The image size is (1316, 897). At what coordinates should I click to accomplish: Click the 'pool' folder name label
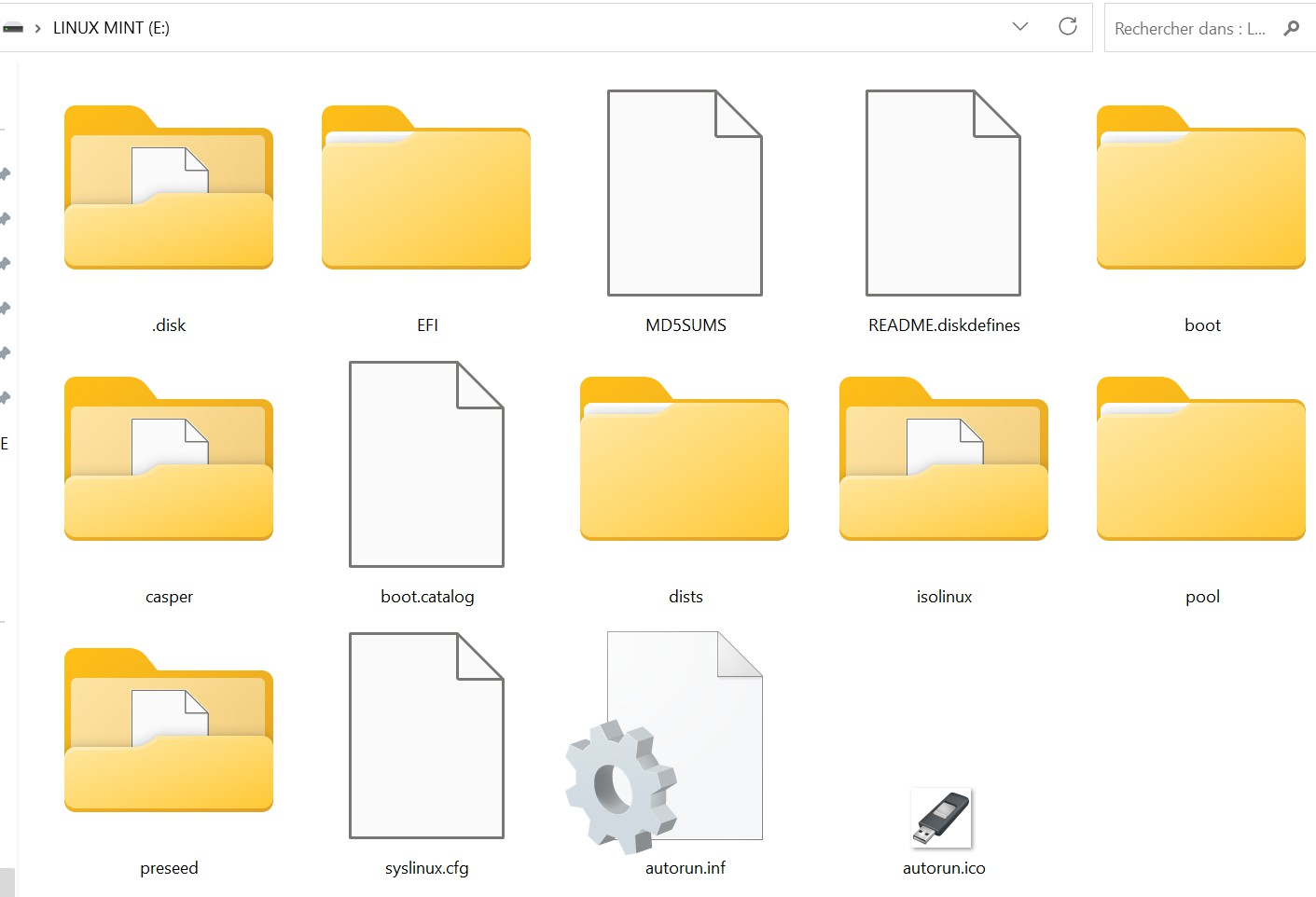pos(1202,597)
